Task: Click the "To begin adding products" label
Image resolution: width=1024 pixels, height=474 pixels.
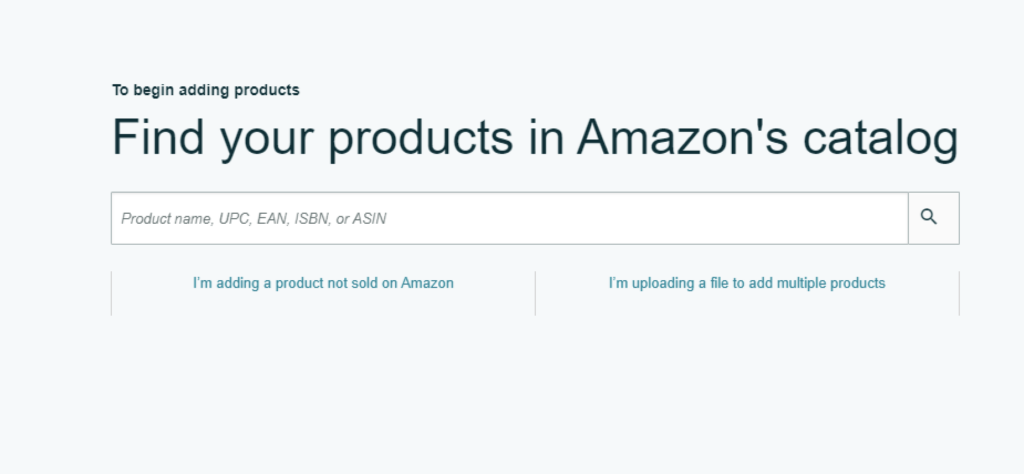Action: 205,90
